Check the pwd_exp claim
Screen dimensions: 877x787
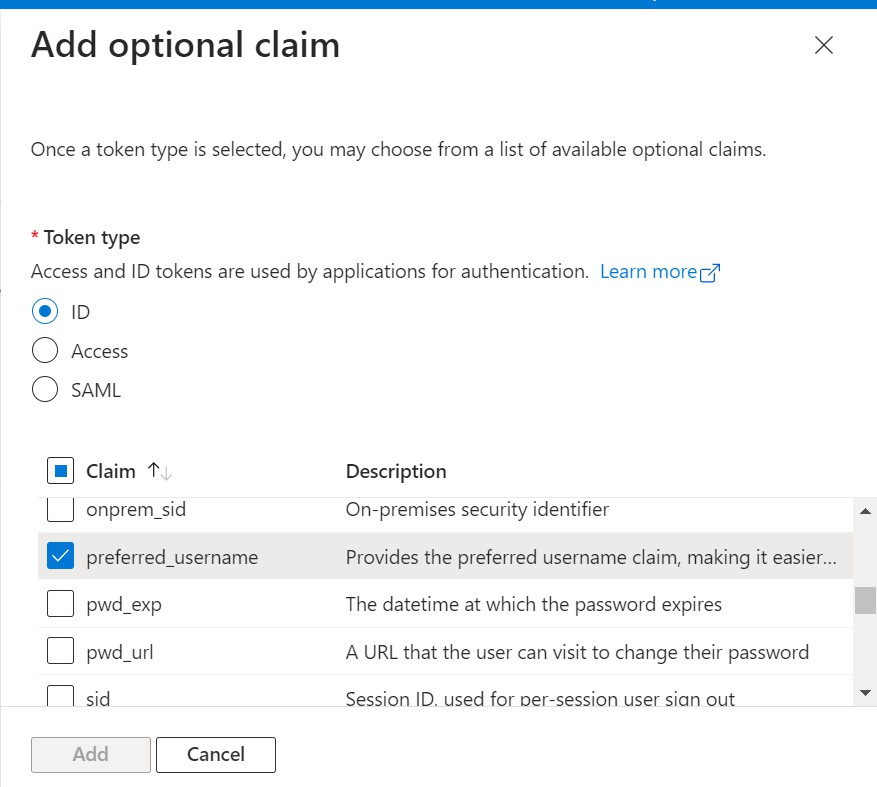pyautogui.click(x=59, y=604)
